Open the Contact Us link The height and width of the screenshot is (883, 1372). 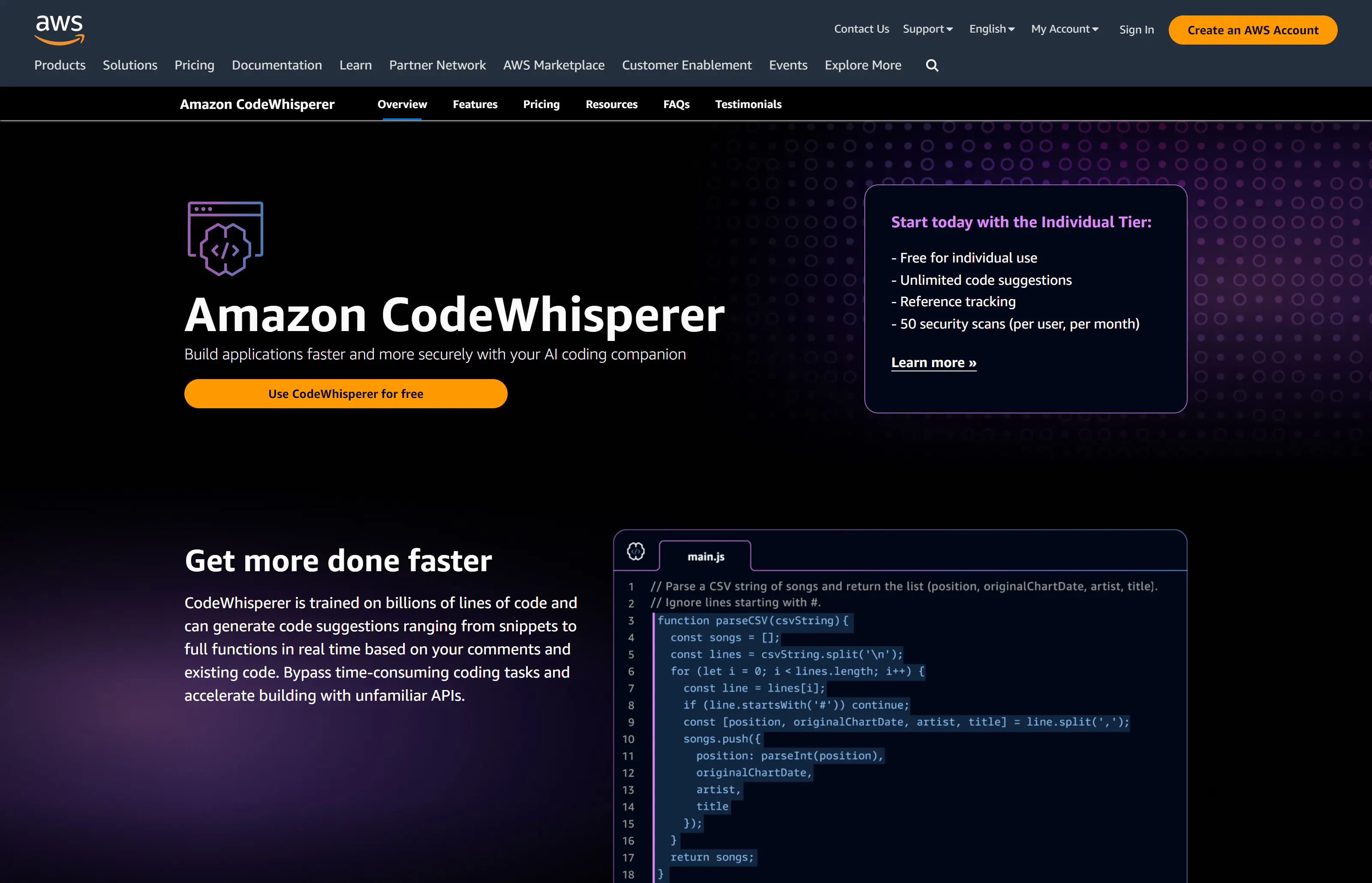[861, 29]
